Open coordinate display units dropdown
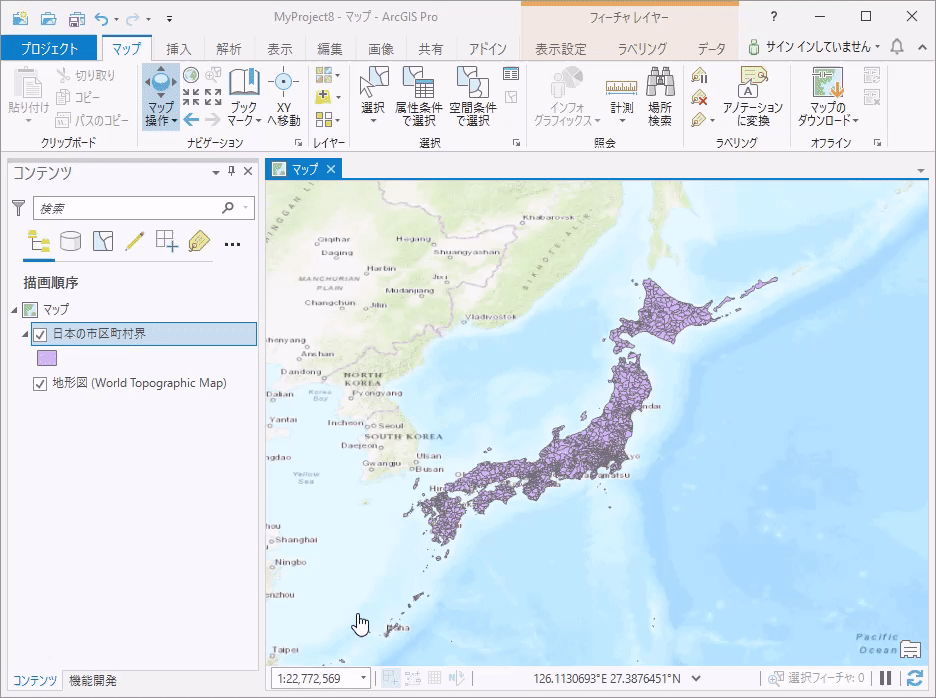936x698 pixels. click(696, 678)
